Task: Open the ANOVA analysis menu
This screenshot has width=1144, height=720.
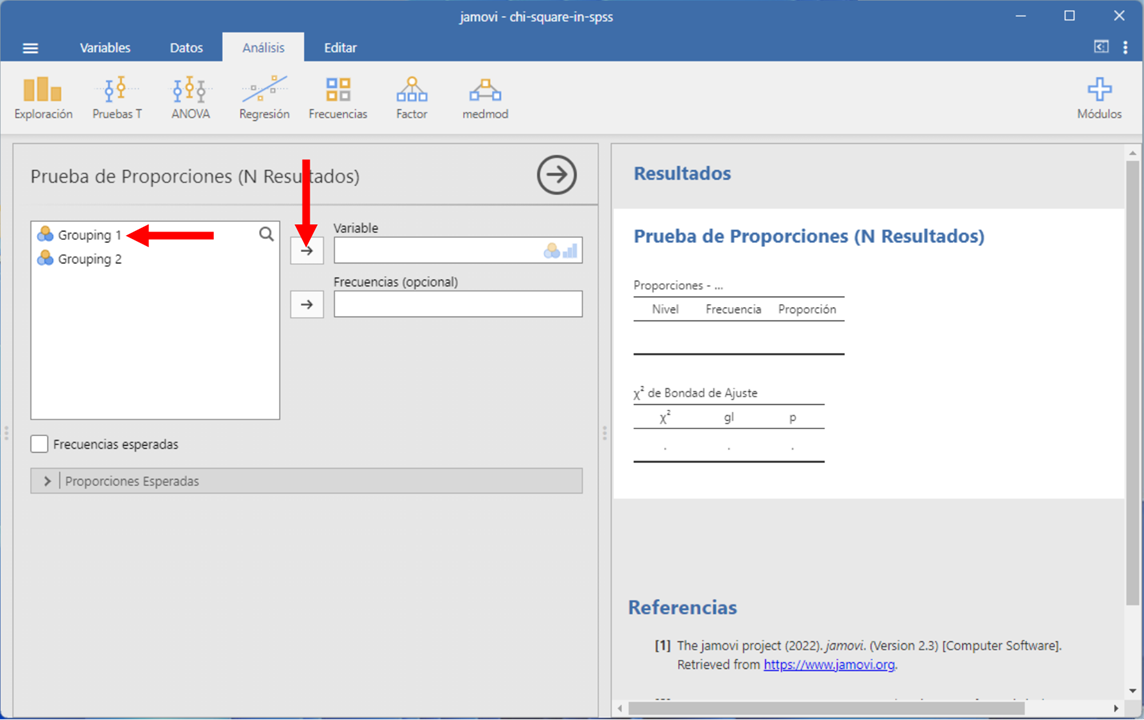Action: [190, 98]
